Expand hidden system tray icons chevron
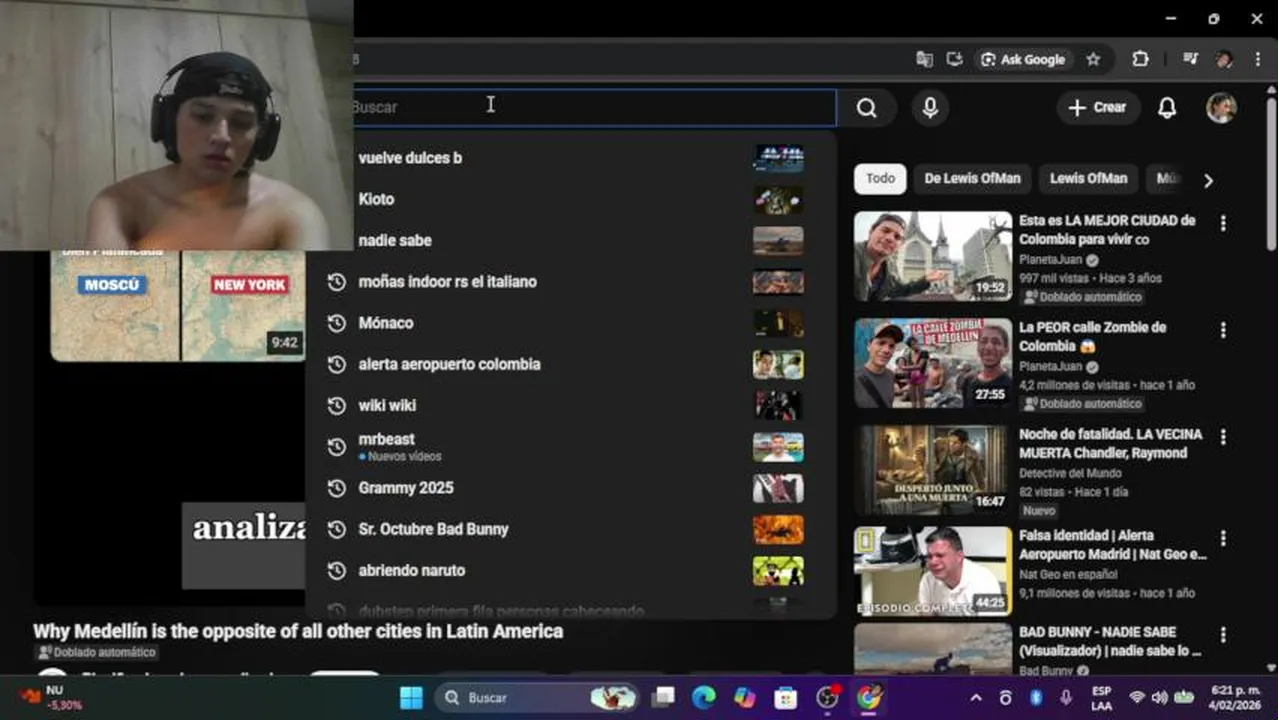Viewport: 1278px width, 720px height. (x=976, y=698)
